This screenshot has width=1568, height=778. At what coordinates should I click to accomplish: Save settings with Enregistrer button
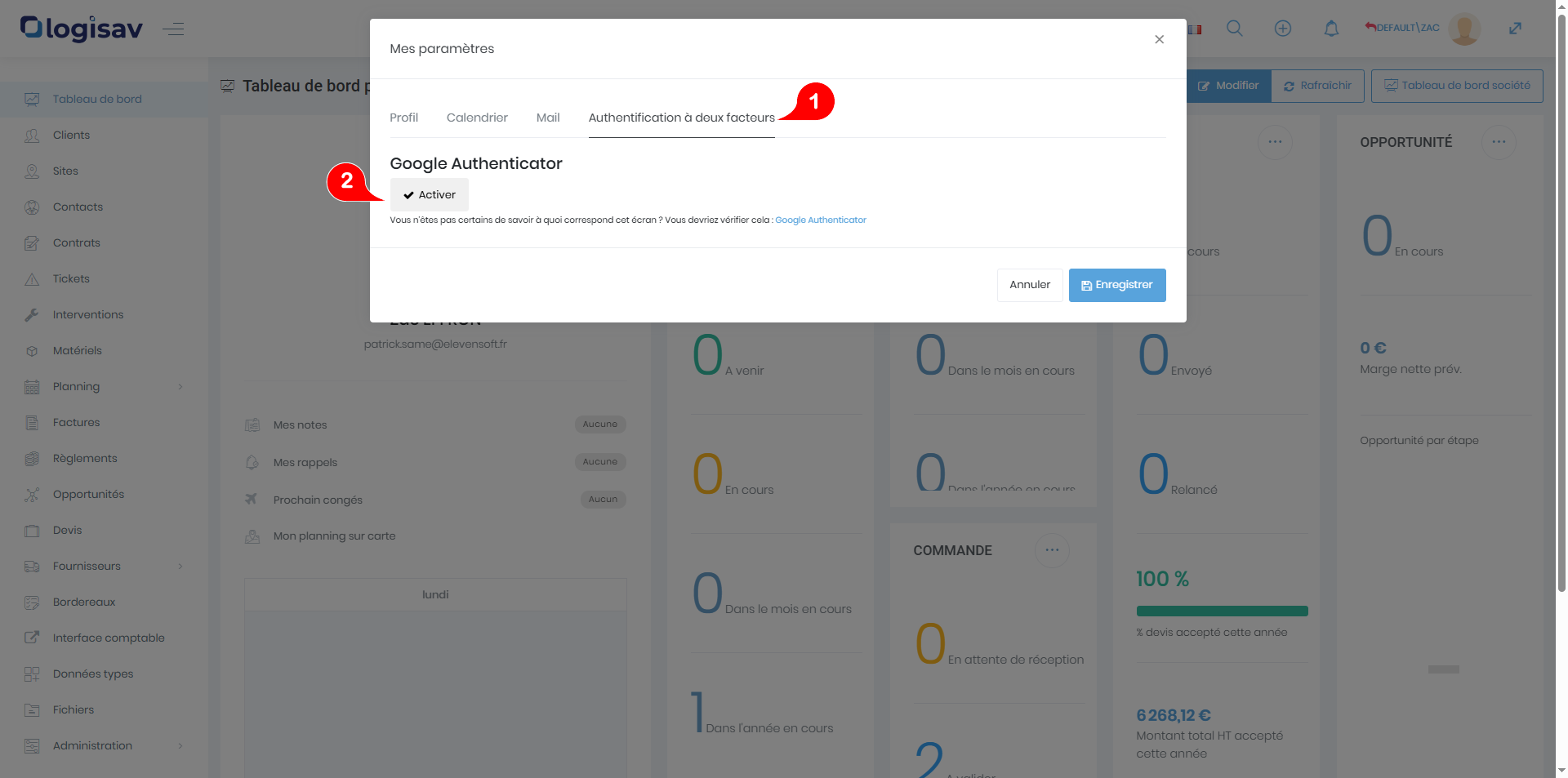click(x=1116, y=286)
